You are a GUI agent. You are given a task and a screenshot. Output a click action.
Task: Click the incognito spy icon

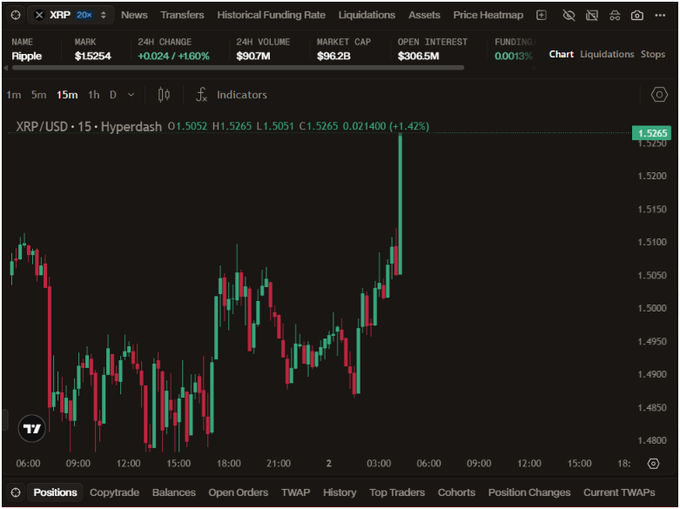point(615,15)
